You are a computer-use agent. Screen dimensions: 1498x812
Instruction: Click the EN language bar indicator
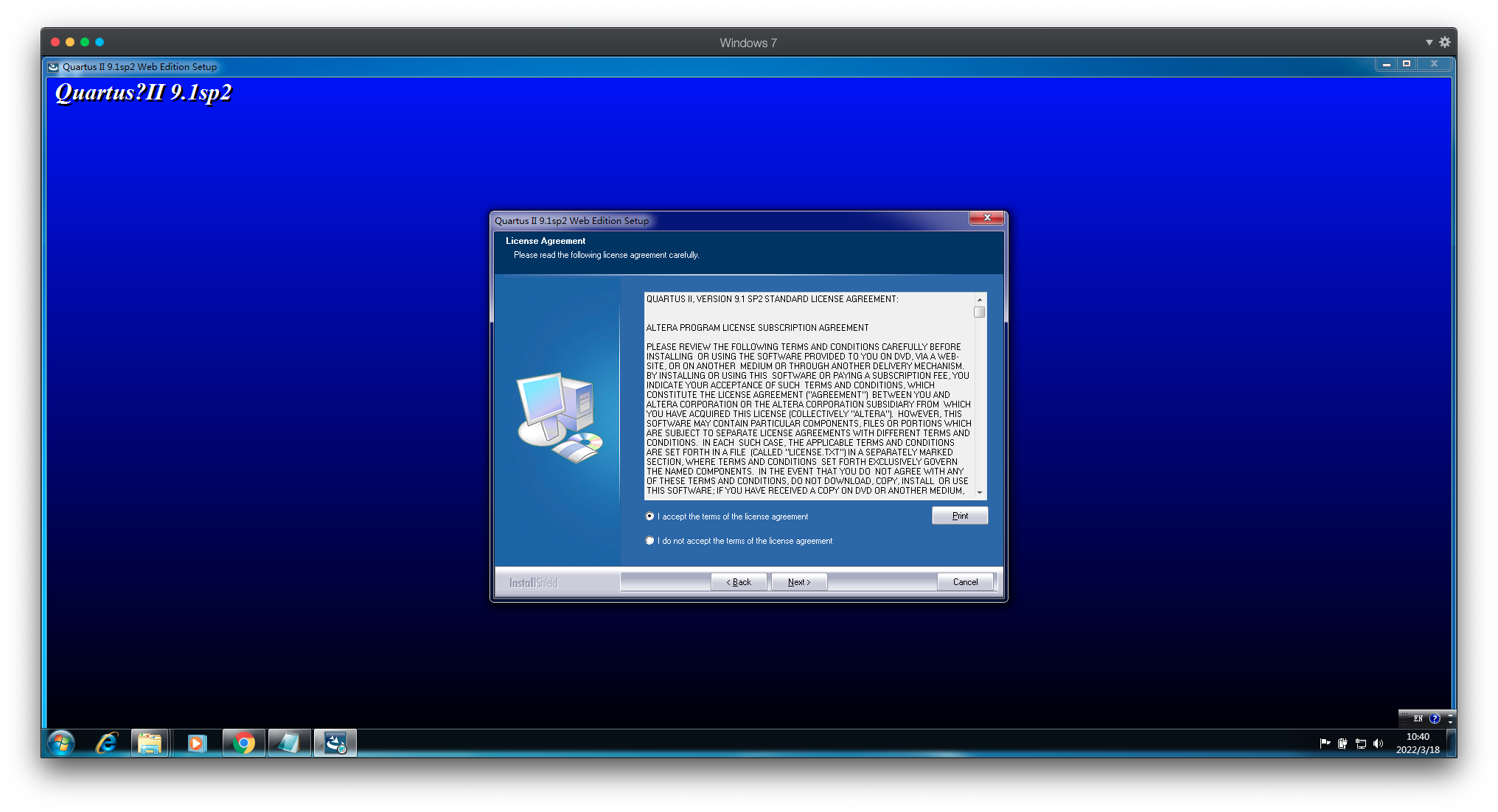coord(1418,718)
